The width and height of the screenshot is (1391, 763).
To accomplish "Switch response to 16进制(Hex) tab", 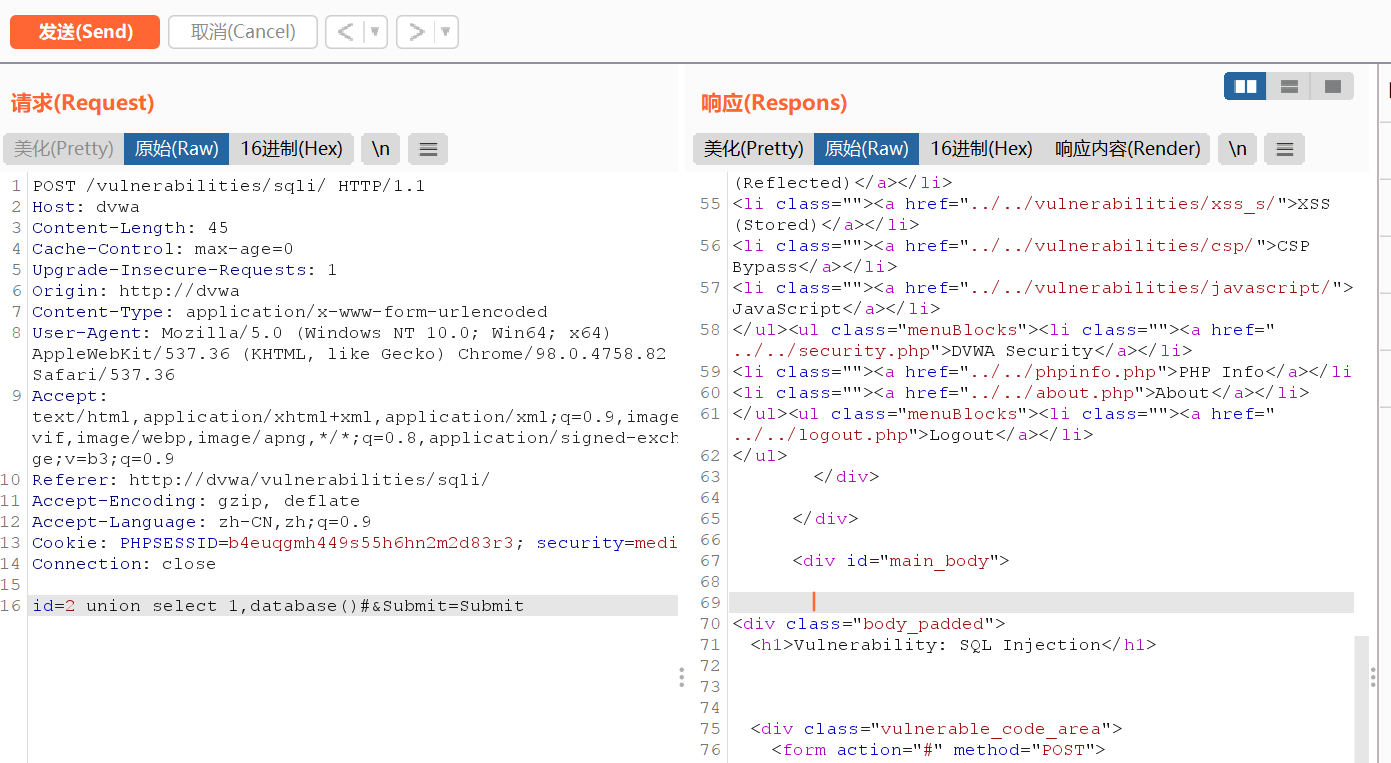I will tap(981, 149).
